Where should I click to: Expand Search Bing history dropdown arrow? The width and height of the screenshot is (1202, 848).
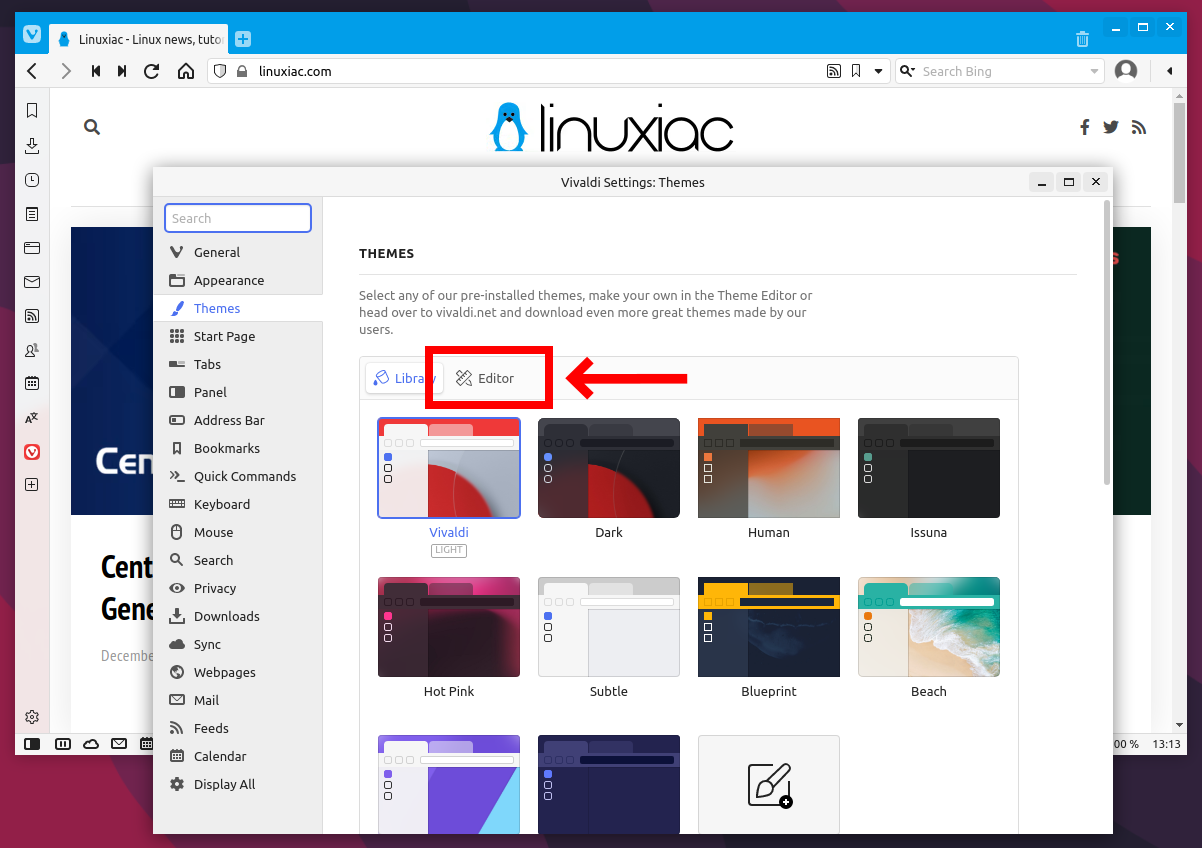1094,71
